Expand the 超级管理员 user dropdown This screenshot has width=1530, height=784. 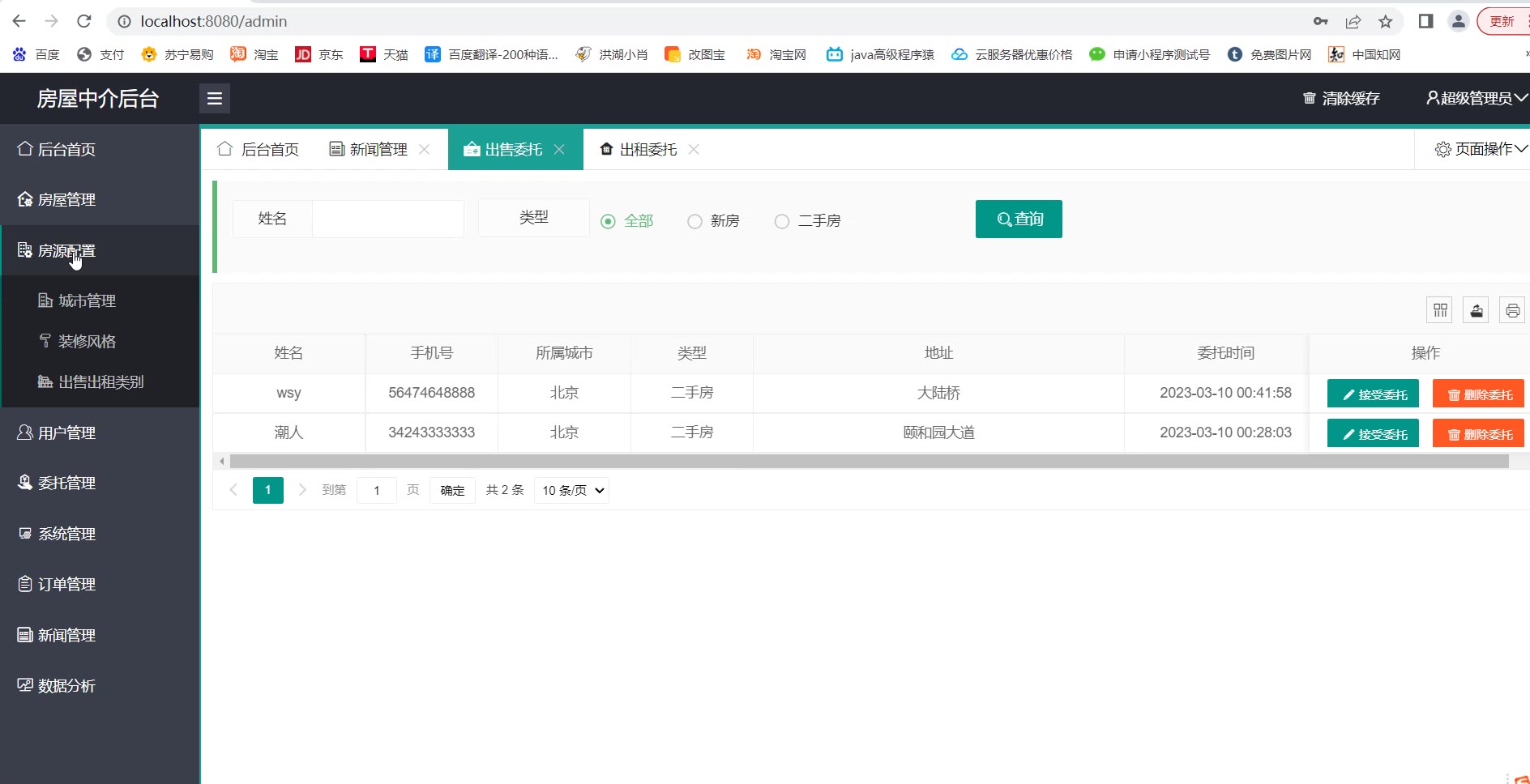[x=1477, y=99]
